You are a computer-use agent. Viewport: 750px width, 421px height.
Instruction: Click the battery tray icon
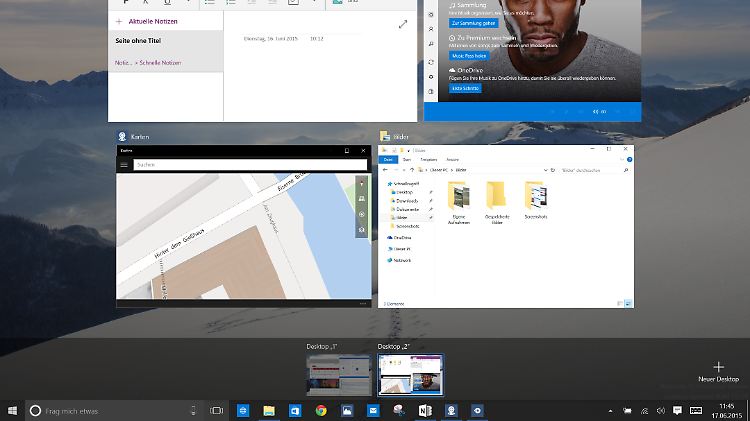click(x=627, y=411)
